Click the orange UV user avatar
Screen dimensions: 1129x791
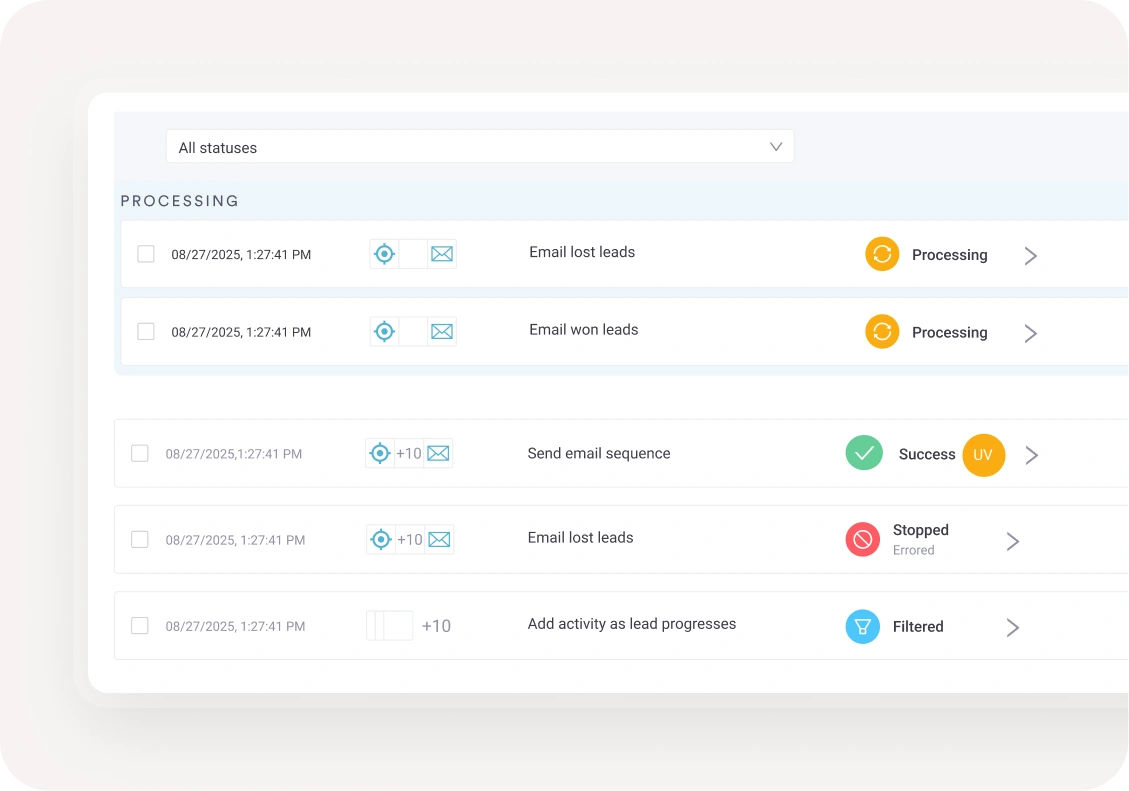pyautogui.click(x=983, y=455)
